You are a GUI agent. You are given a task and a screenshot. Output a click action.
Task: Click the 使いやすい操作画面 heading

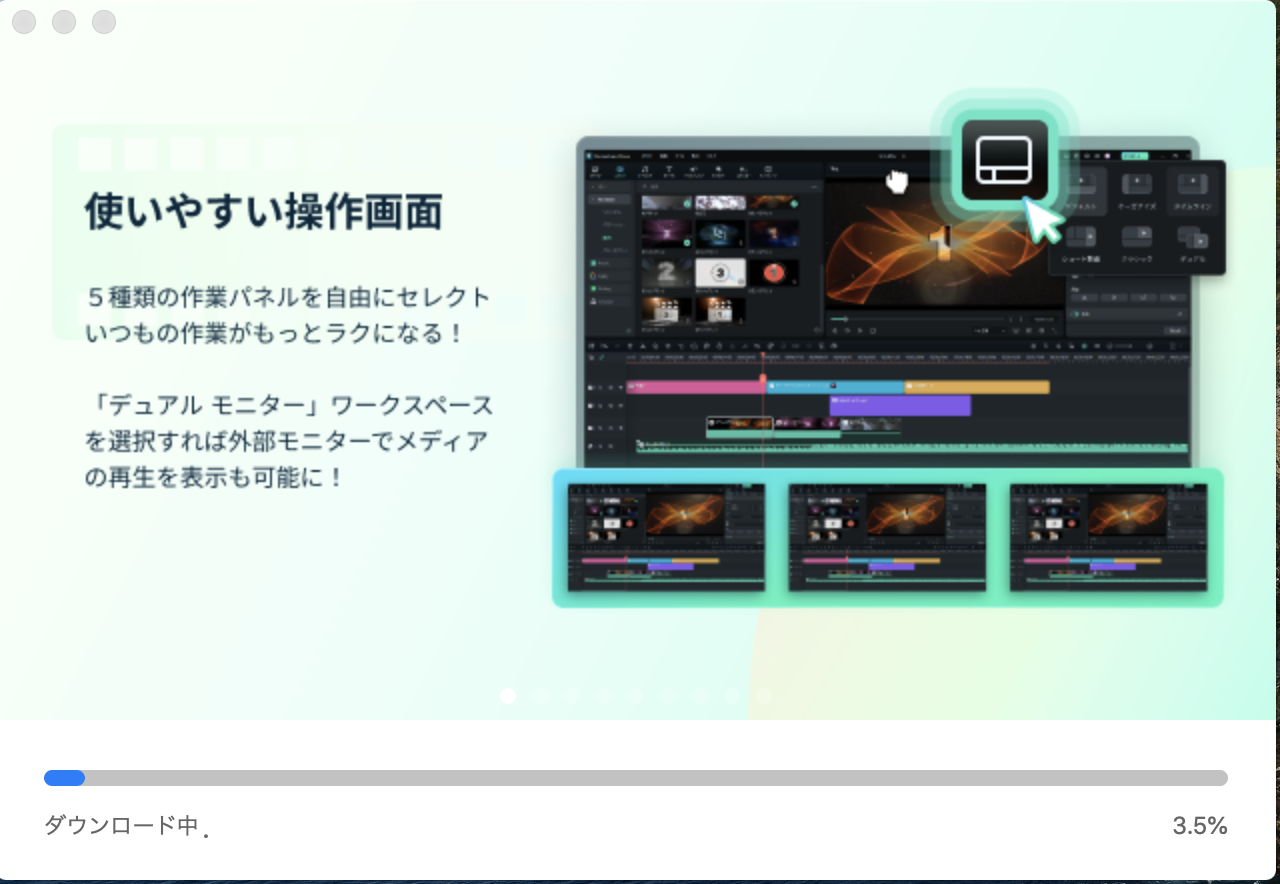coord(263,212)
